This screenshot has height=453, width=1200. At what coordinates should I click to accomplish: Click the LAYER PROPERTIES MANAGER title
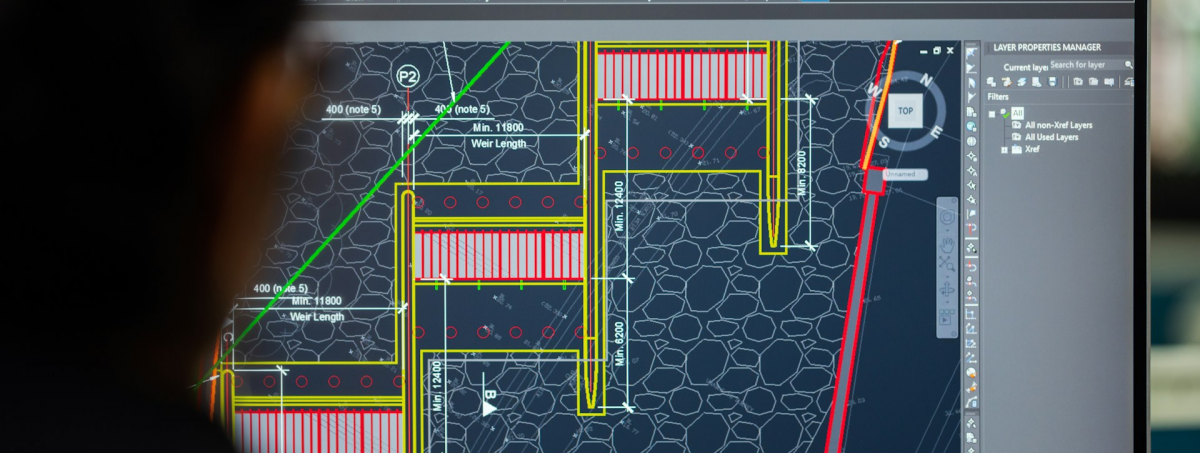click(x=1047, y=47)
